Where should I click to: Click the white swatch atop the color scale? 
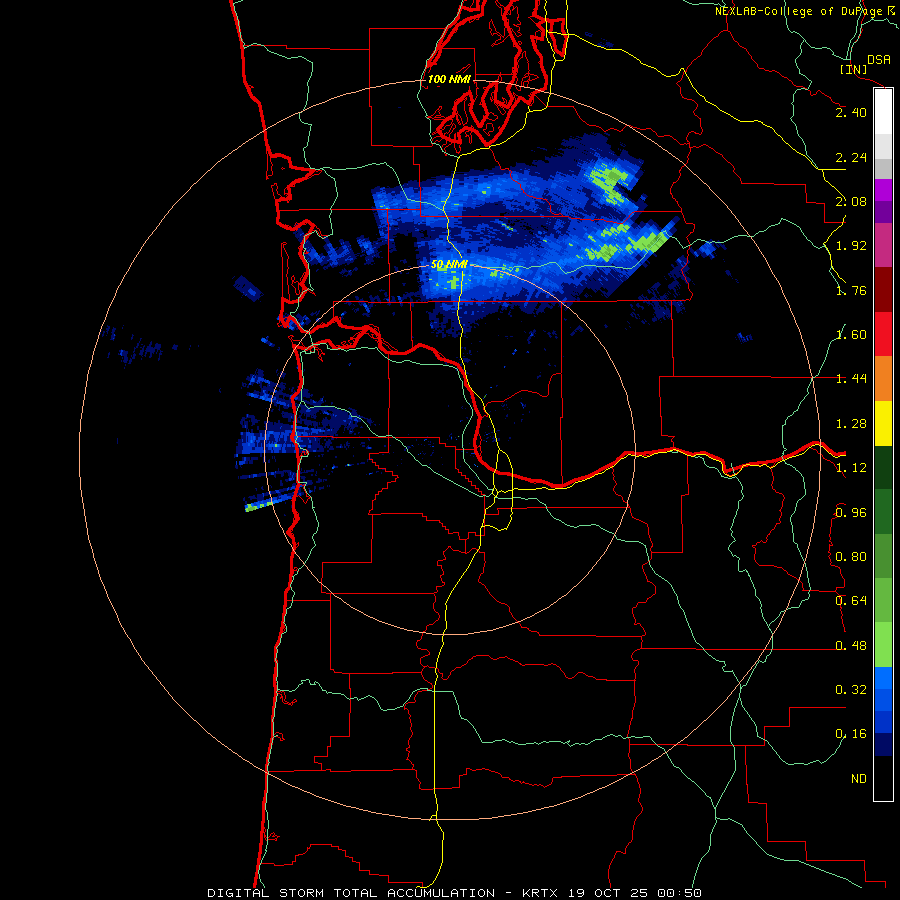point(883,112)
